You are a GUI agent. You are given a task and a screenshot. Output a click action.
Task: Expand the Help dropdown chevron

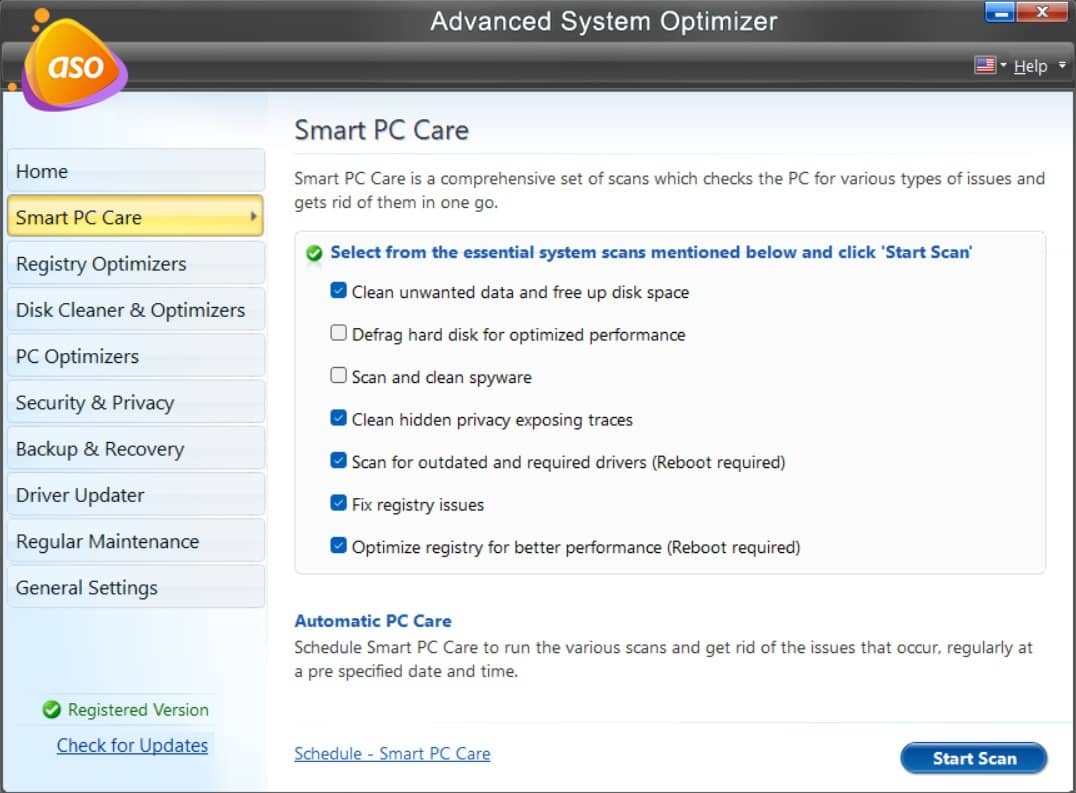(1062, 65)
